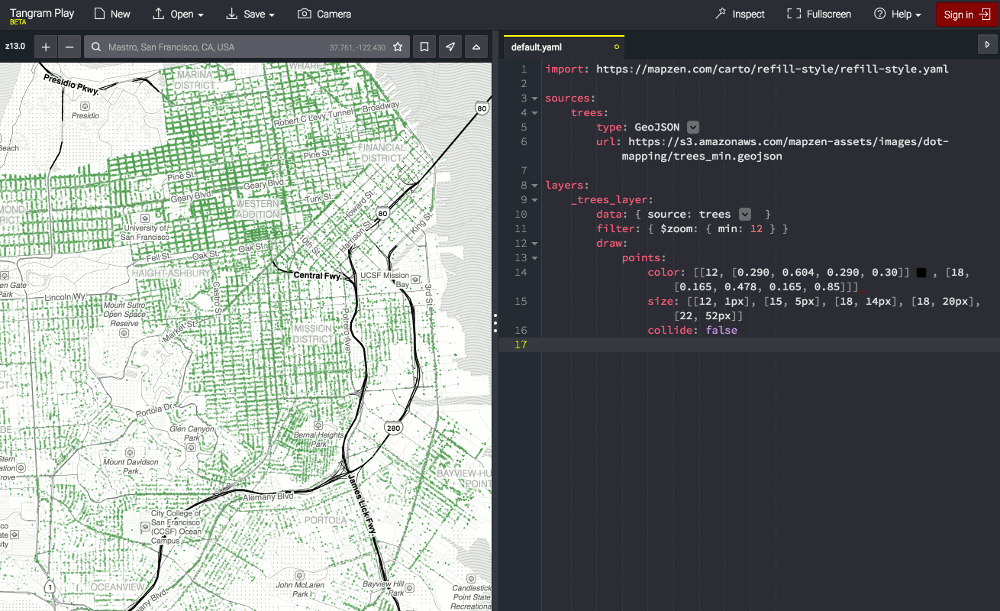The width and height of the screenshot is (1000, 611).
Task: Open the Save menu
Action: pyautogui.click(x=250, y=14)
